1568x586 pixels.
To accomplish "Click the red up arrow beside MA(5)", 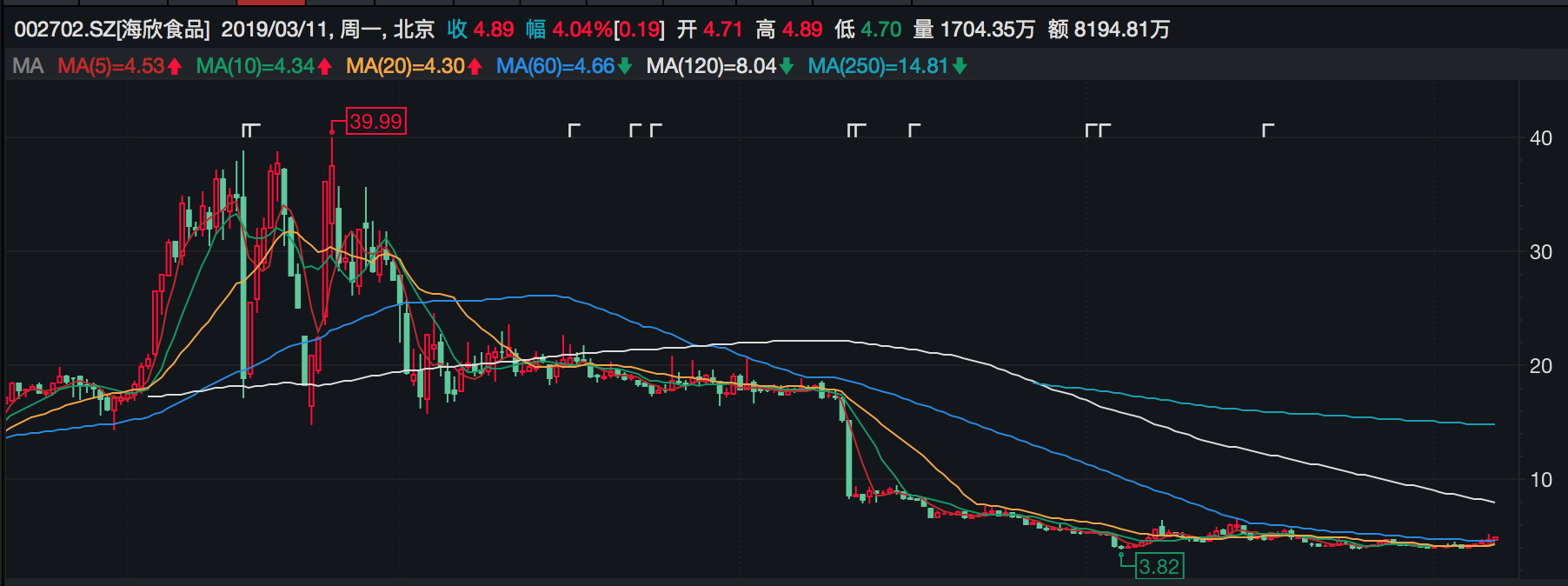I will coord(175,67).
